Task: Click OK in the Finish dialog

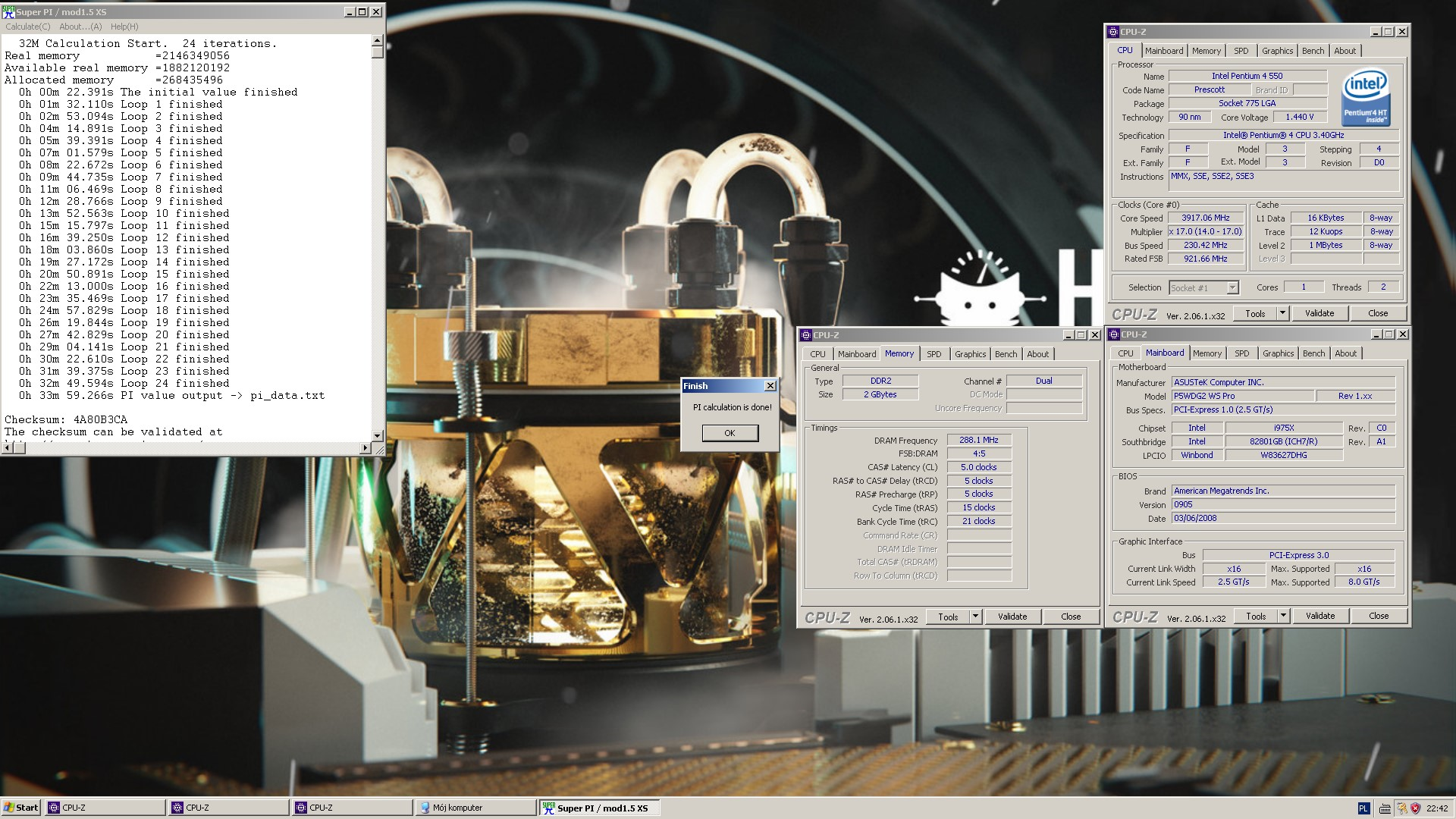Action: click(730, 433)
